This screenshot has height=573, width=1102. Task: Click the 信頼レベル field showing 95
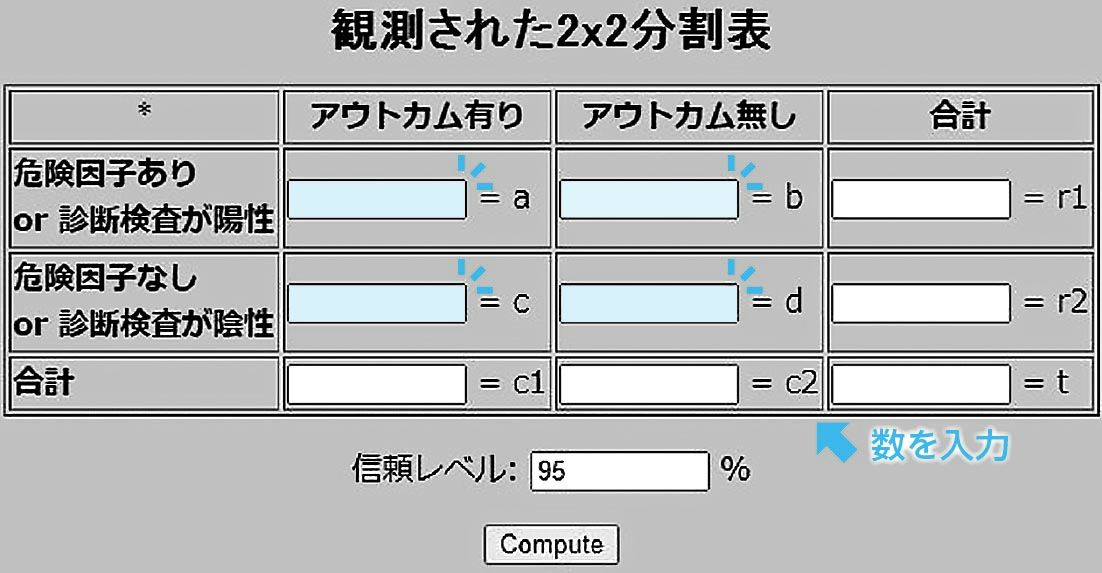(x=620, y=471)
